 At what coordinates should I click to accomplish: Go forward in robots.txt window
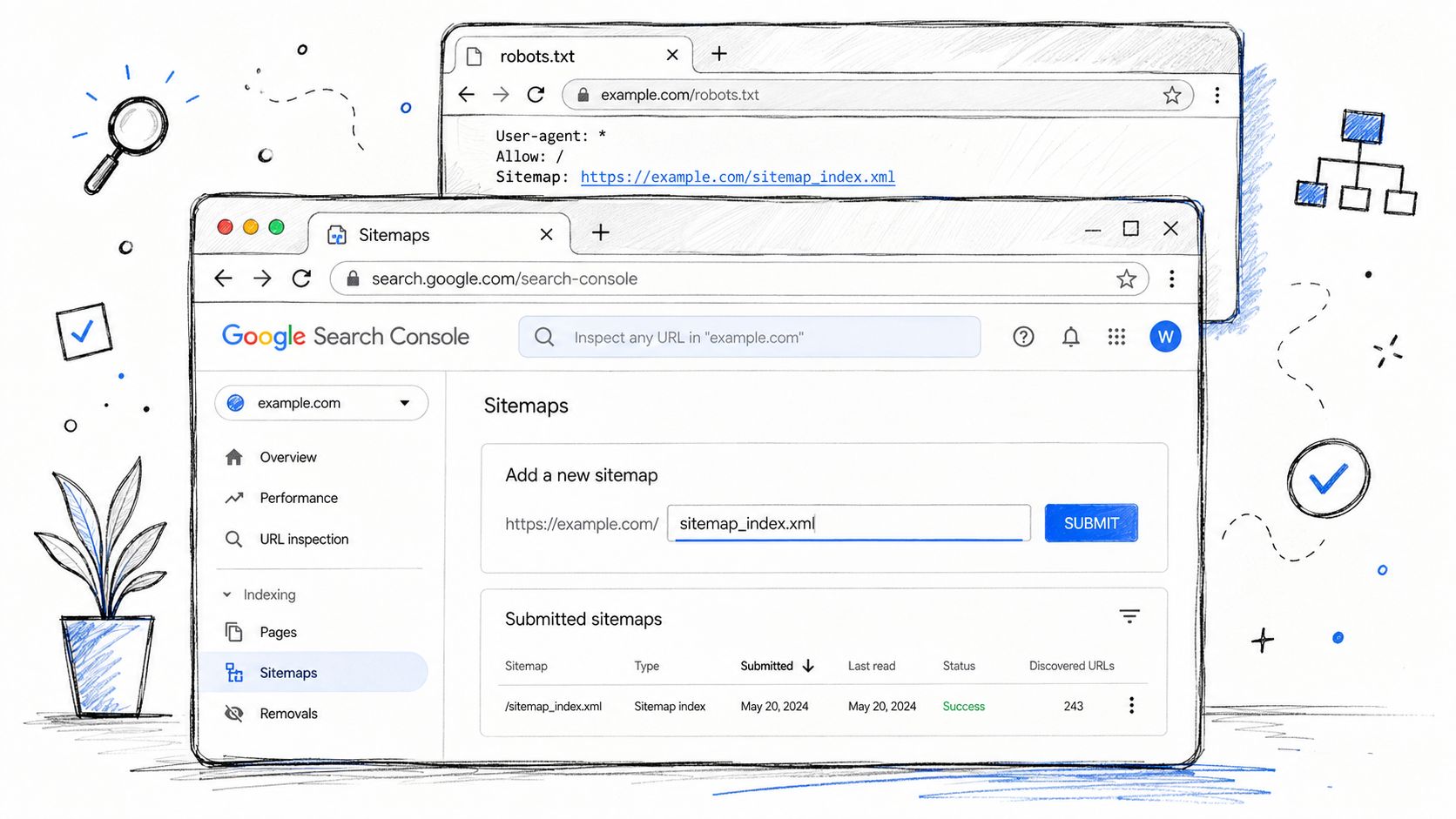click(501, 94)
